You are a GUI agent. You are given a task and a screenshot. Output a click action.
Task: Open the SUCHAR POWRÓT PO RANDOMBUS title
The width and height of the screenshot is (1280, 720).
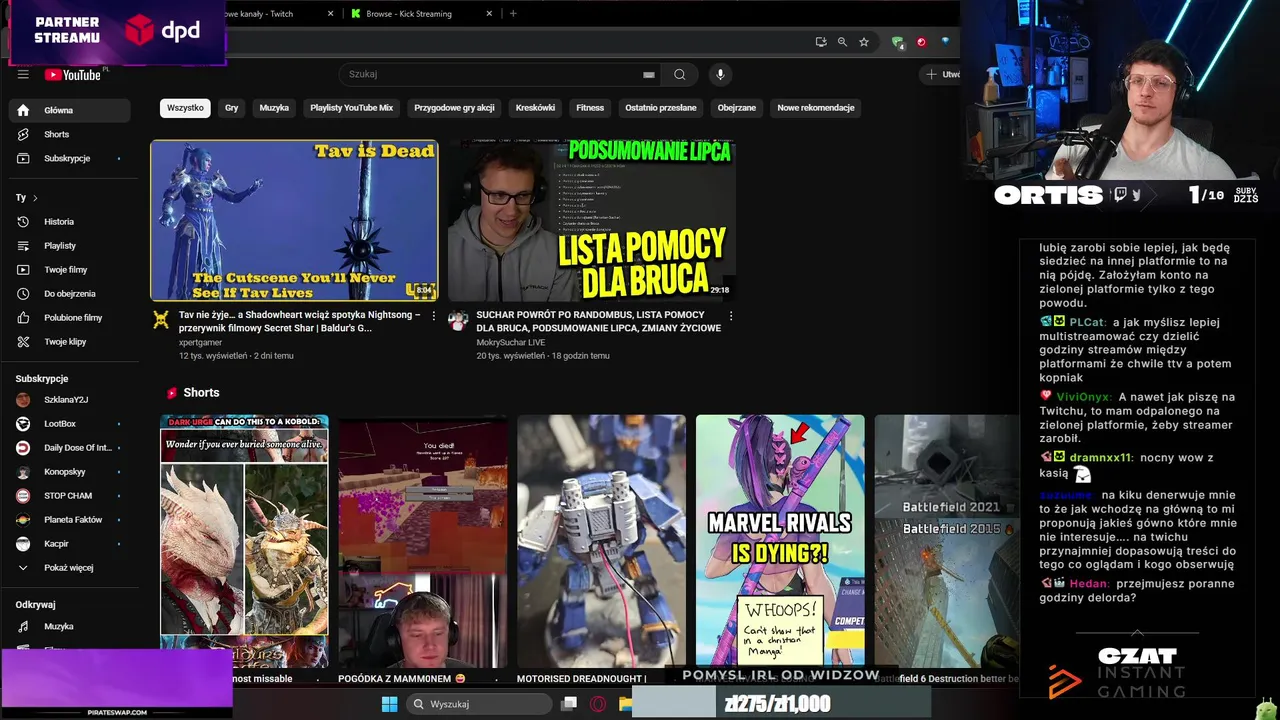598,321
